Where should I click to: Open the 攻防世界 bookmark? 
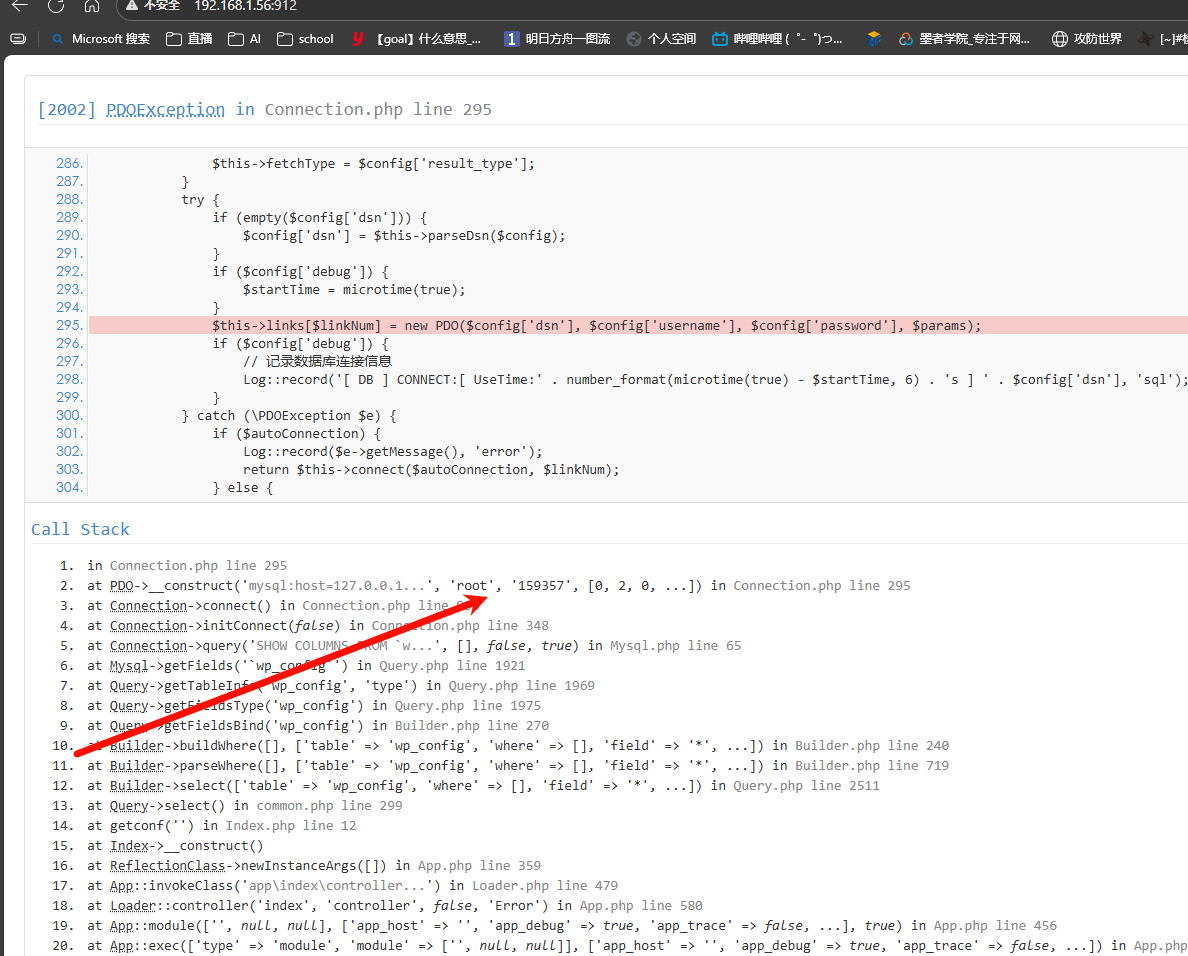point(1087,39)
